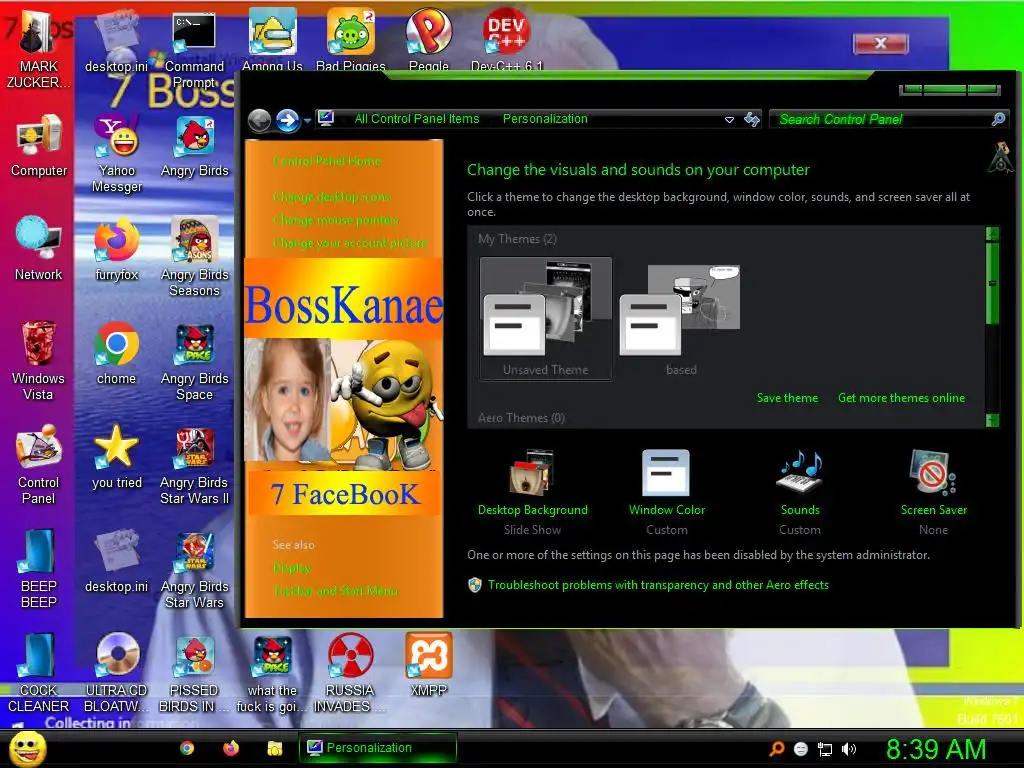Open Troubleshoot transparency and Aero effects
Image resolution: width=1024 pixels, height=768 pixels.
point(658,585)
